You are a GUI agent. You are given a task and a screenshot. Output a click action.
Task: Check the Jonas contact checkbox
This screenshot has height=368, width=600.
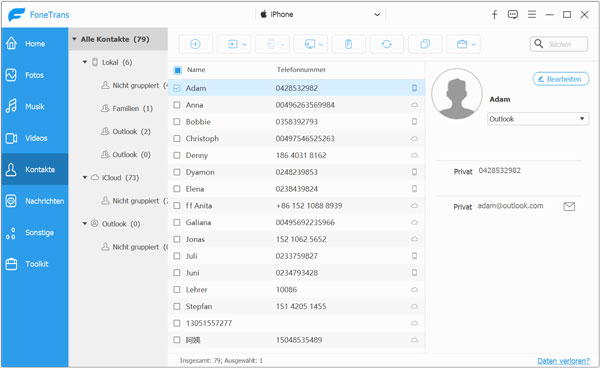coord(177,239)
